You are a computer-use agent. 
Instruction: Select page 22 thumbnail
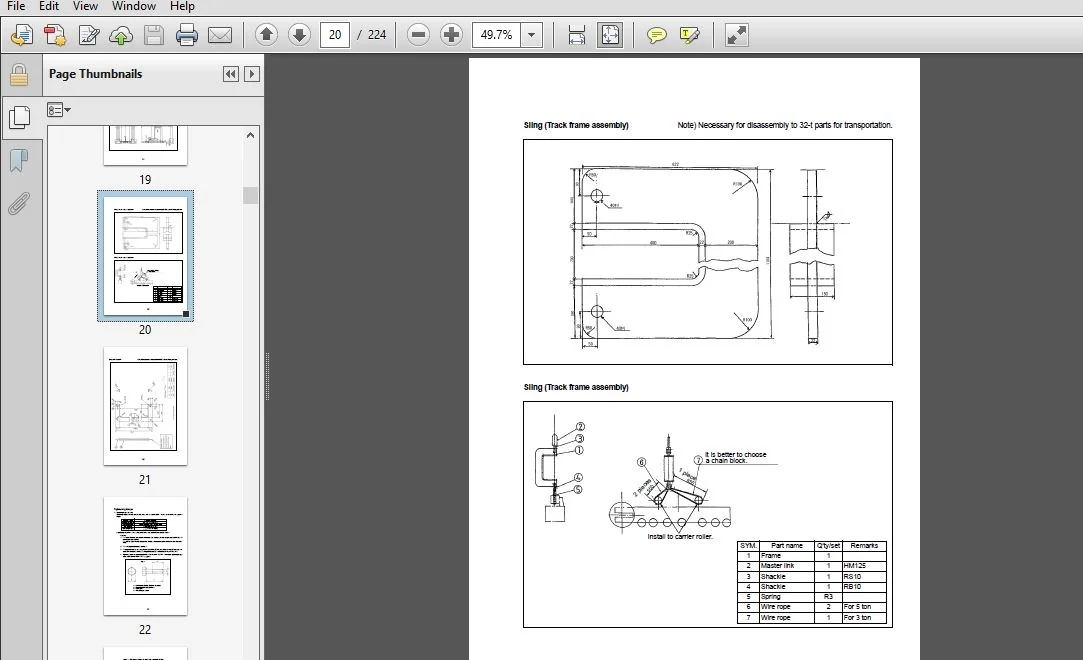tap(145, 556)
